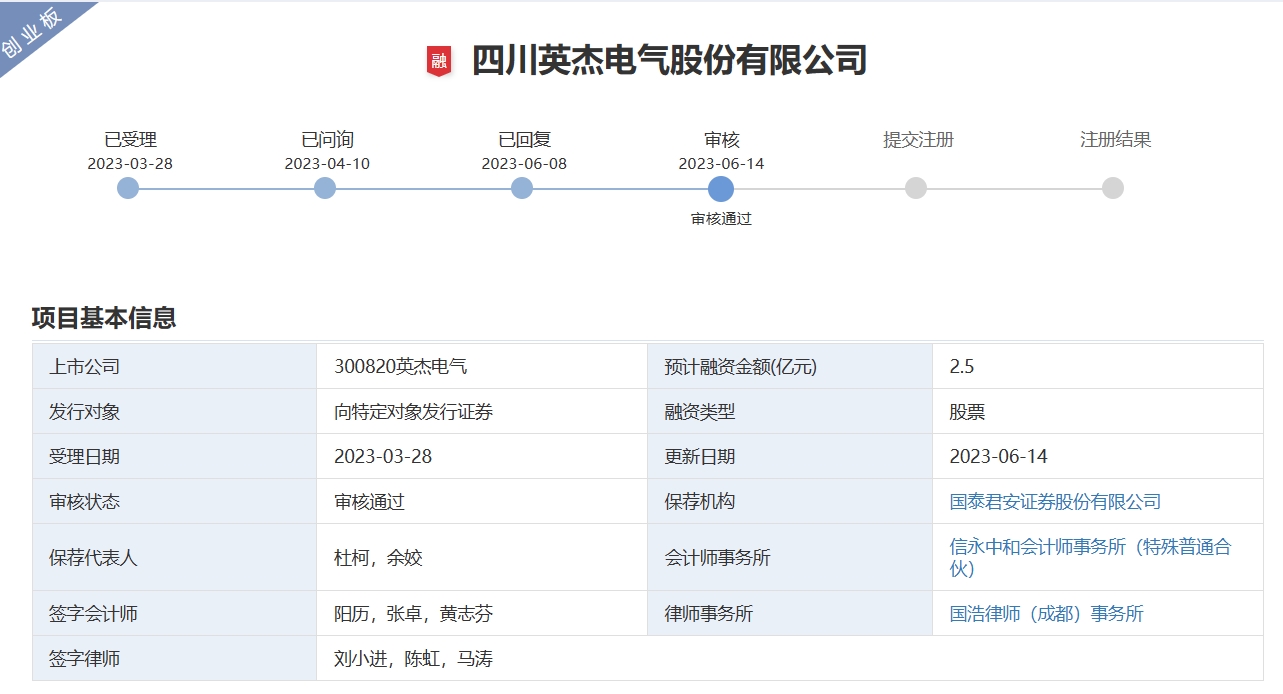Open 国泰君安证券股份有限公司 sponsor link
Viewport: 1283px width, 694px height.
point(1055,501)
